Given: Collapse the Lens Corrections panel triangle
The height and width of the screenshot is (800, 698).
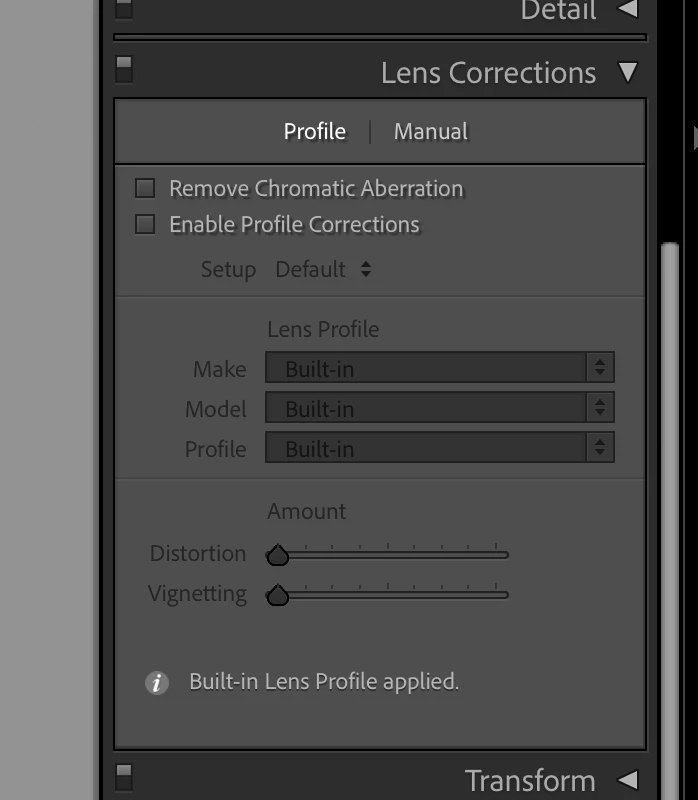Looking at the screenshot, I should click(x=628, y=72).
